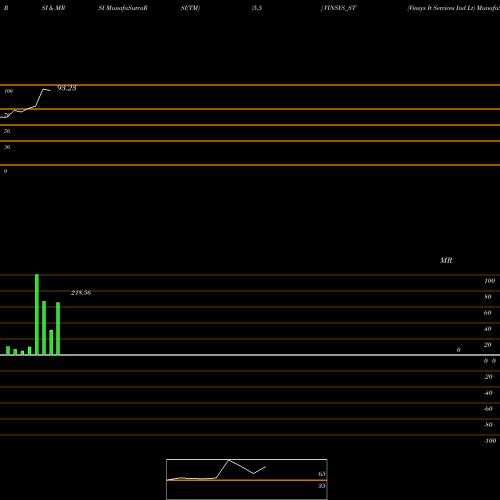Select the VINSYS_ST symbol text in title
The image size is (500, 500).
point(339,8)
